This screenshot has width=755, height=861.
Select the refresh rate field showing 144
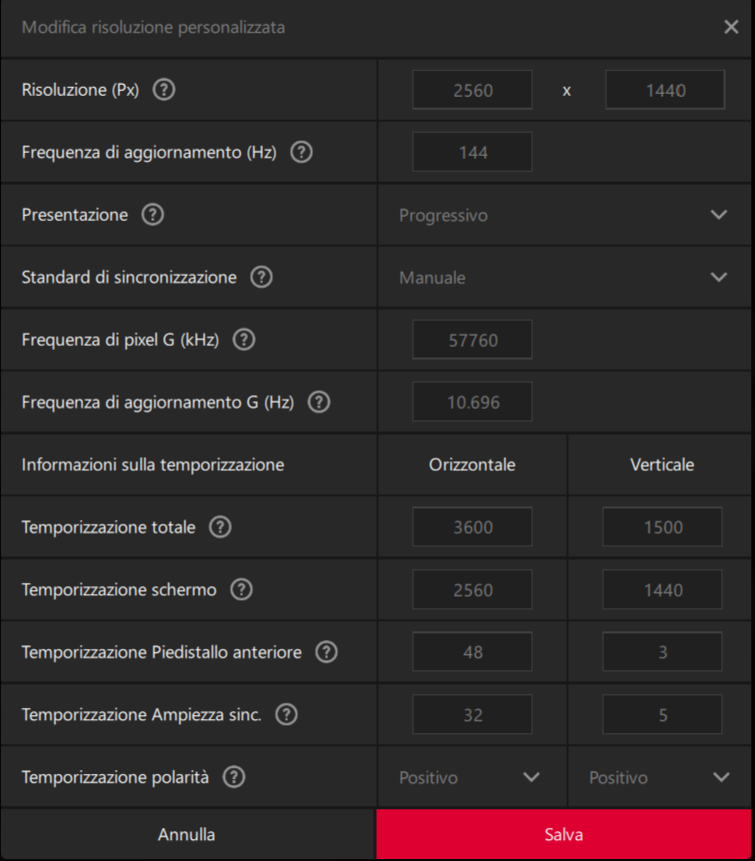coord(471,151)
